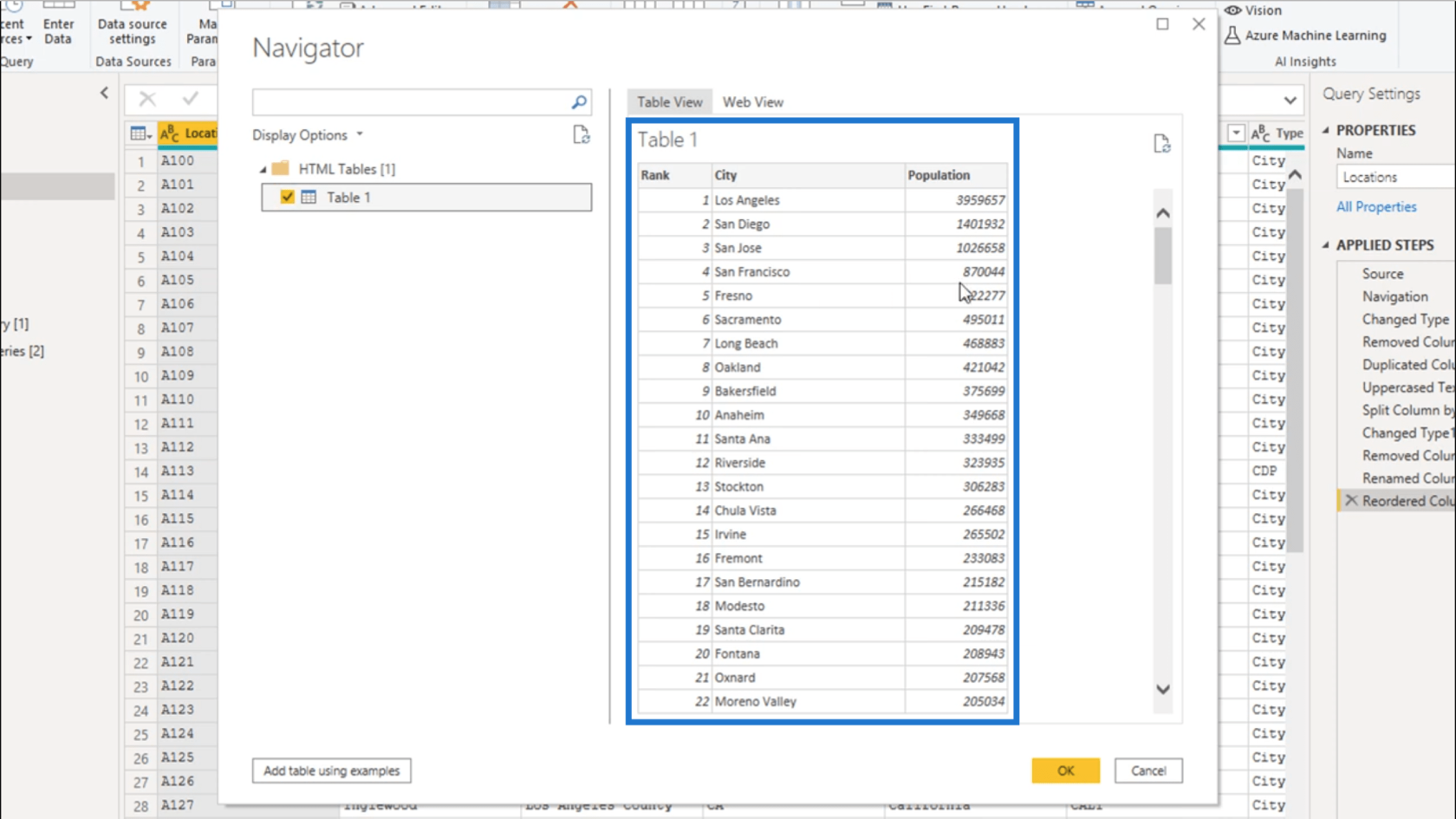The height and width of the screenshot is (819, 1456).
Task: Select the Duplicated Column applied step
Action: point(1407,365)
